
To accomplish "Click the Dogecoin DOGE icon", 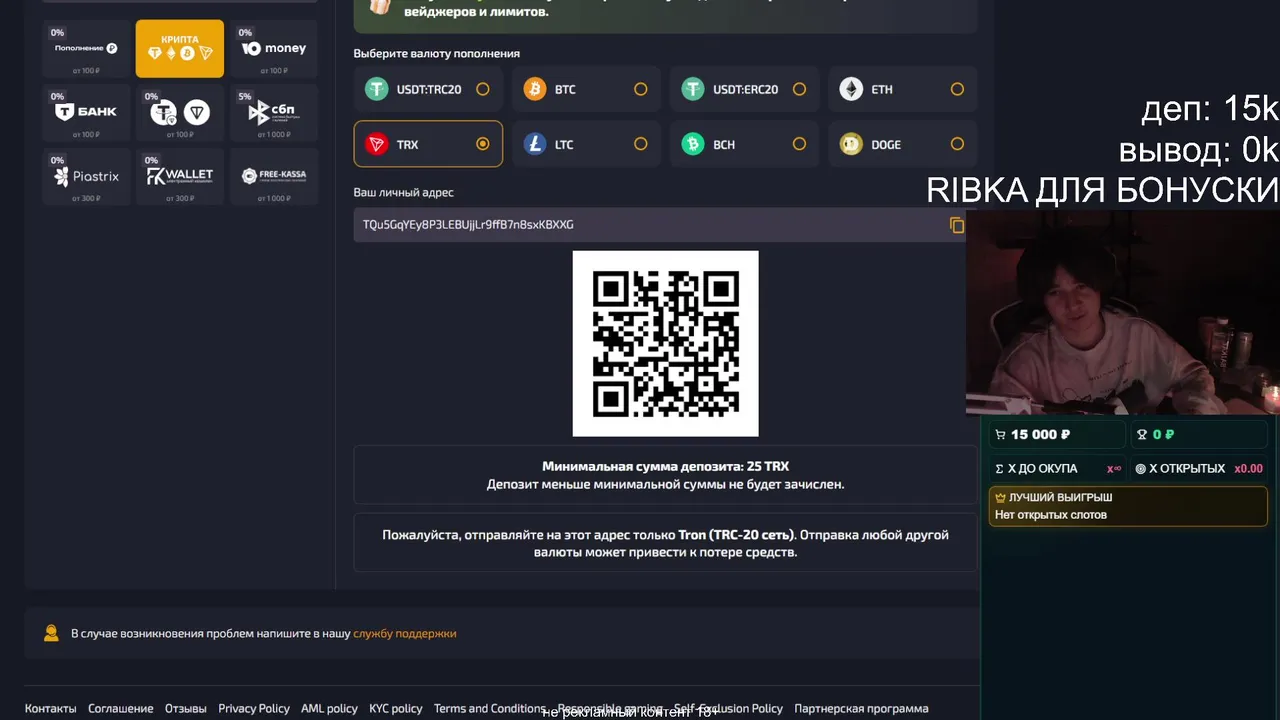I will (851, 144).
